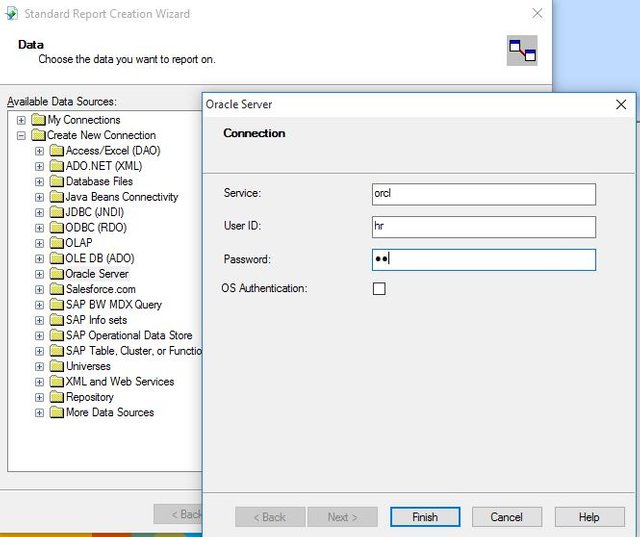640x537 pixels.
Task: Expand the My Connections node
Action: tap(21, 120)
